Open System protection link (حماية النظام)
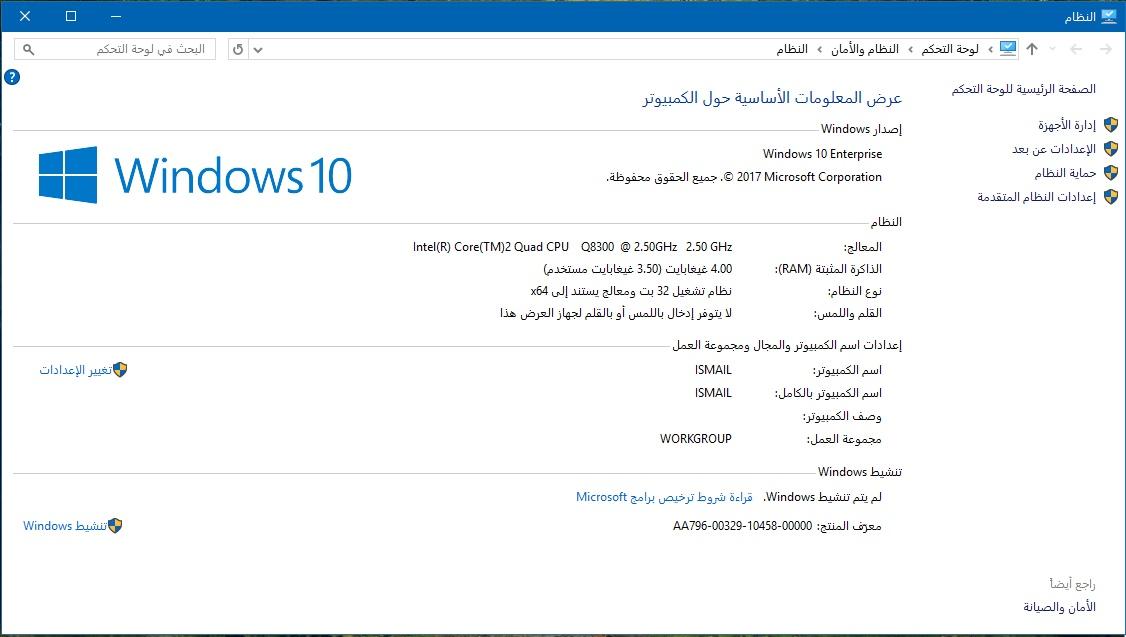This screenshot has width=1126, height=637. click(1065, 173)
